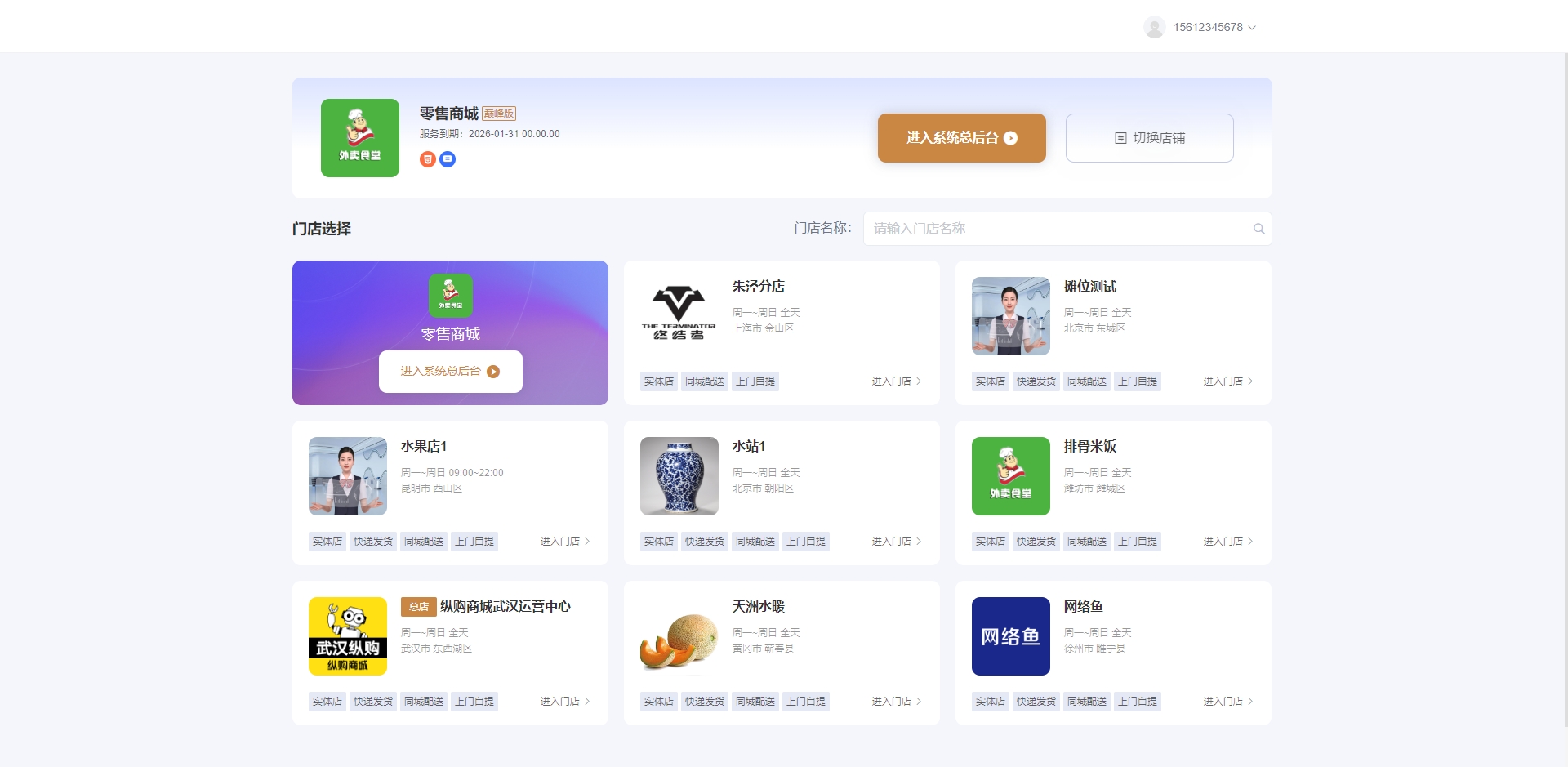Viewport: 1568px width, 767px height.
Task: Click the user avatar icon at top right
Action: pyautogui.click(x=1154, y=27)
